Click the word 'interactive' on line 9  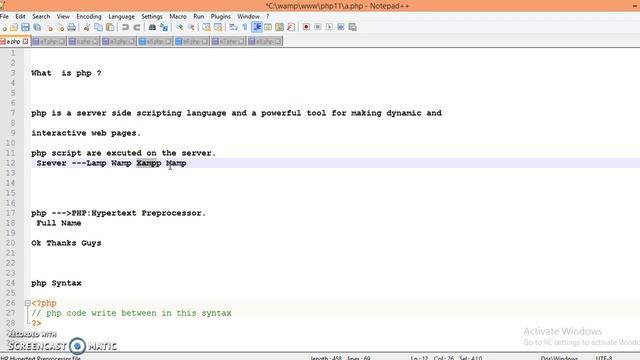pyautogui.click(x=59, y=133)
